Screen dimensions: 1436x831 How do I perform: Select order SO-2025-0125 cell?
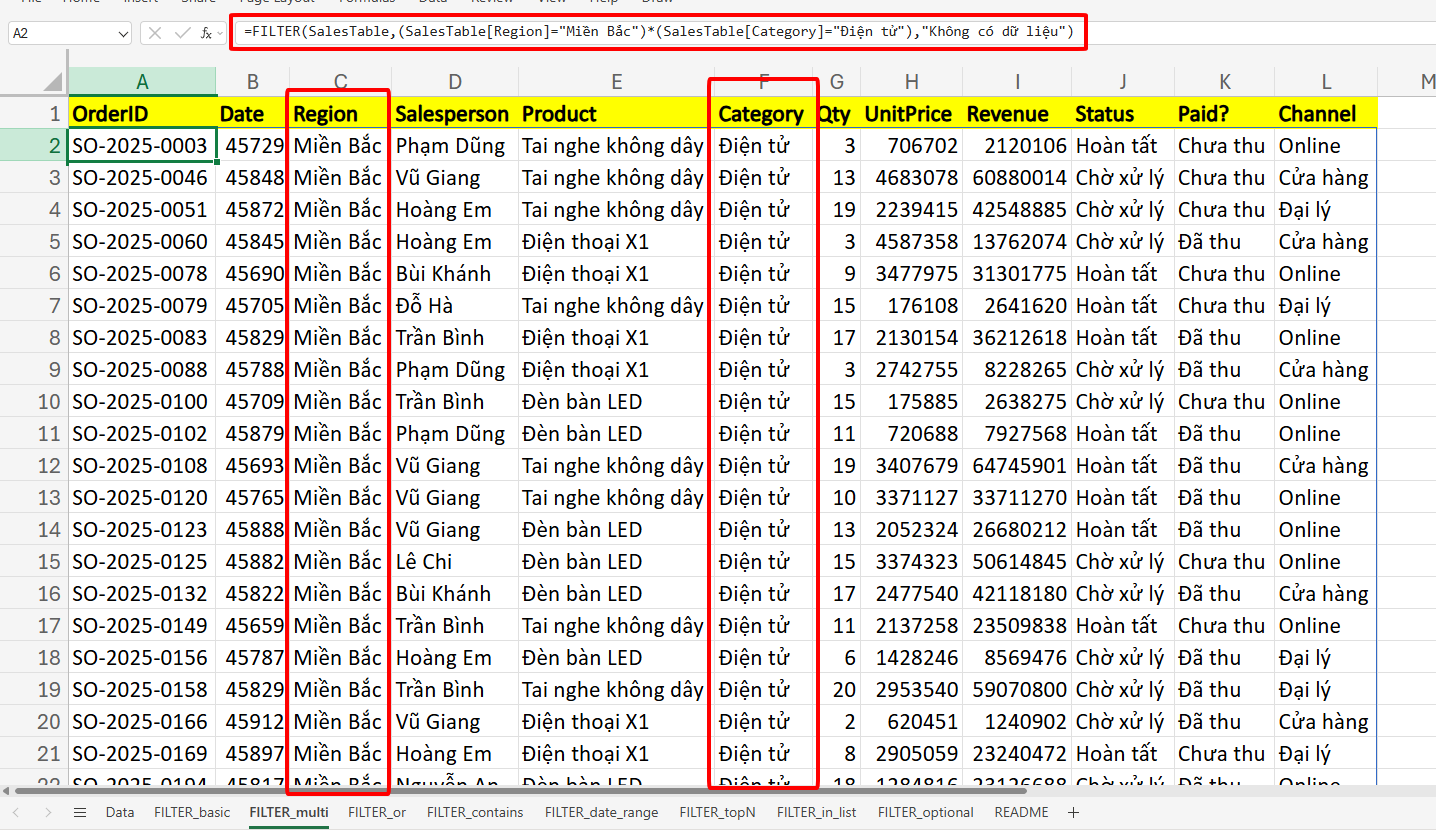142,562
